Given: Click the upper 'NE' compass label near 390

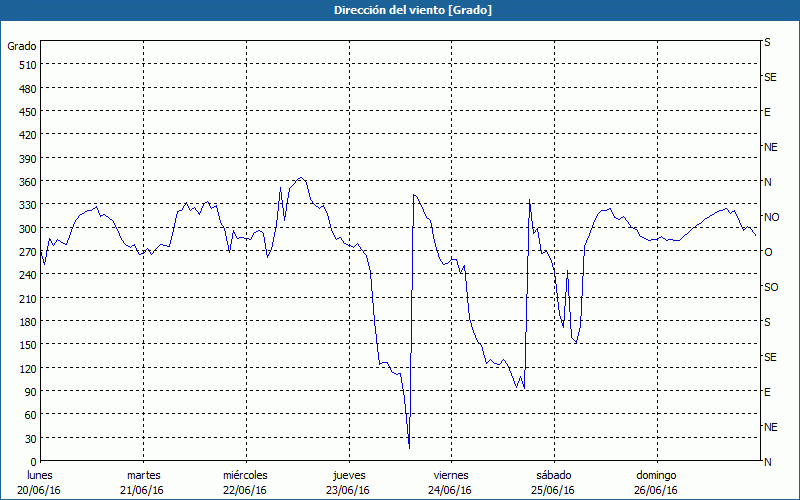Looking at the screenshot, I should pyautogui.click(x=771, y=147).
